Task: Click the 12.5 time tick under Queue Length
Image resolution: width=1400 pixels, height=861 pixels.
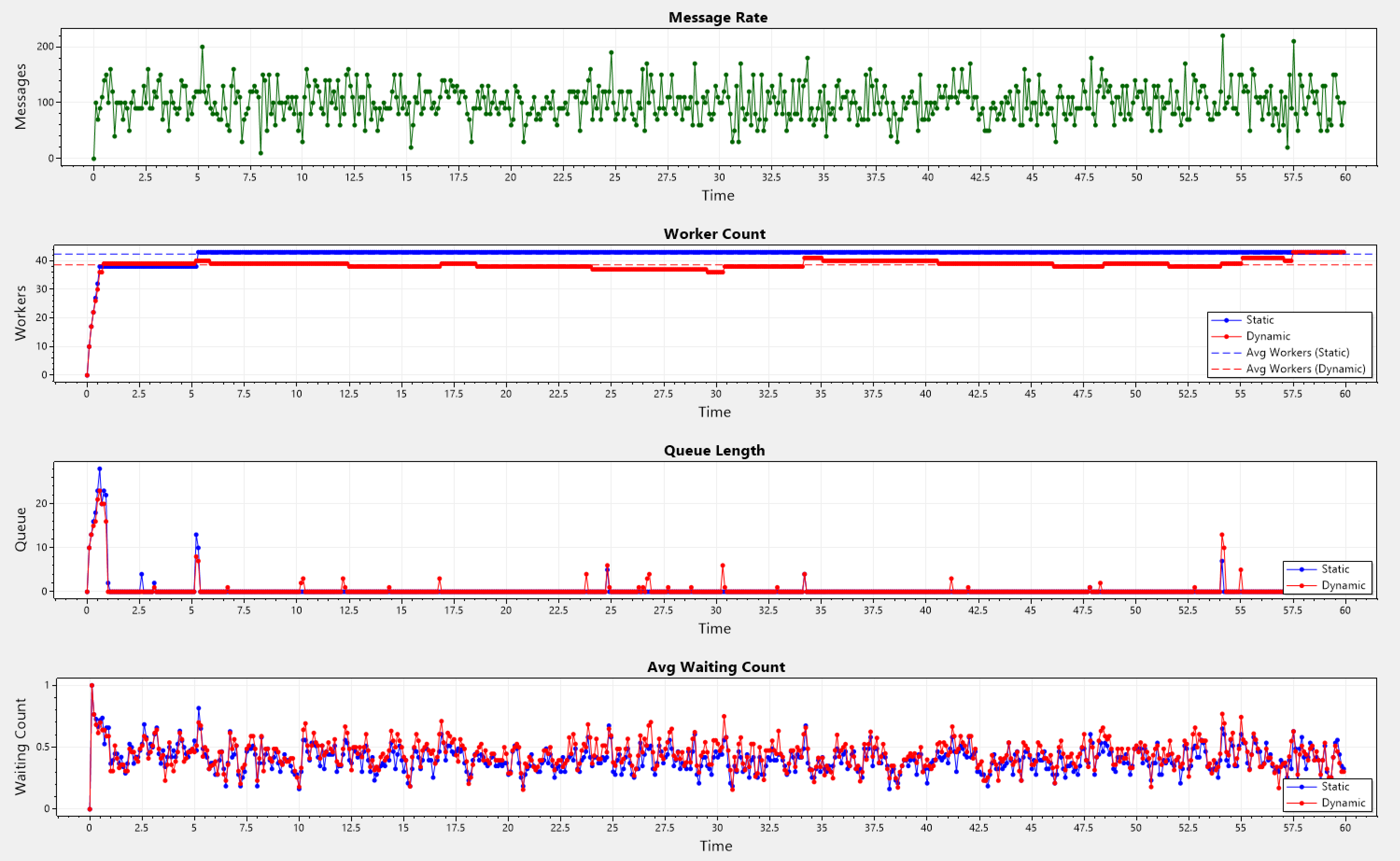Action: click(349, 610)
